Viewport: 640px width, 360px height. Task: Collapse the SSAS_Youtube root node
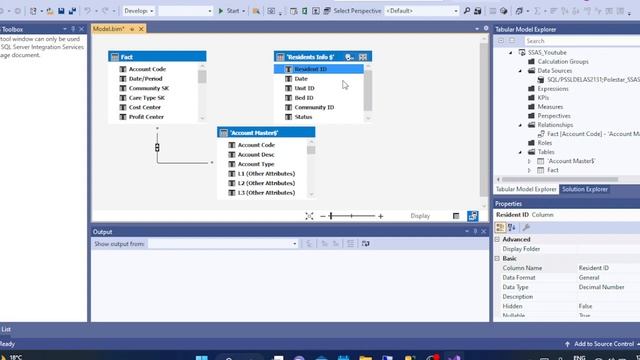510,53
